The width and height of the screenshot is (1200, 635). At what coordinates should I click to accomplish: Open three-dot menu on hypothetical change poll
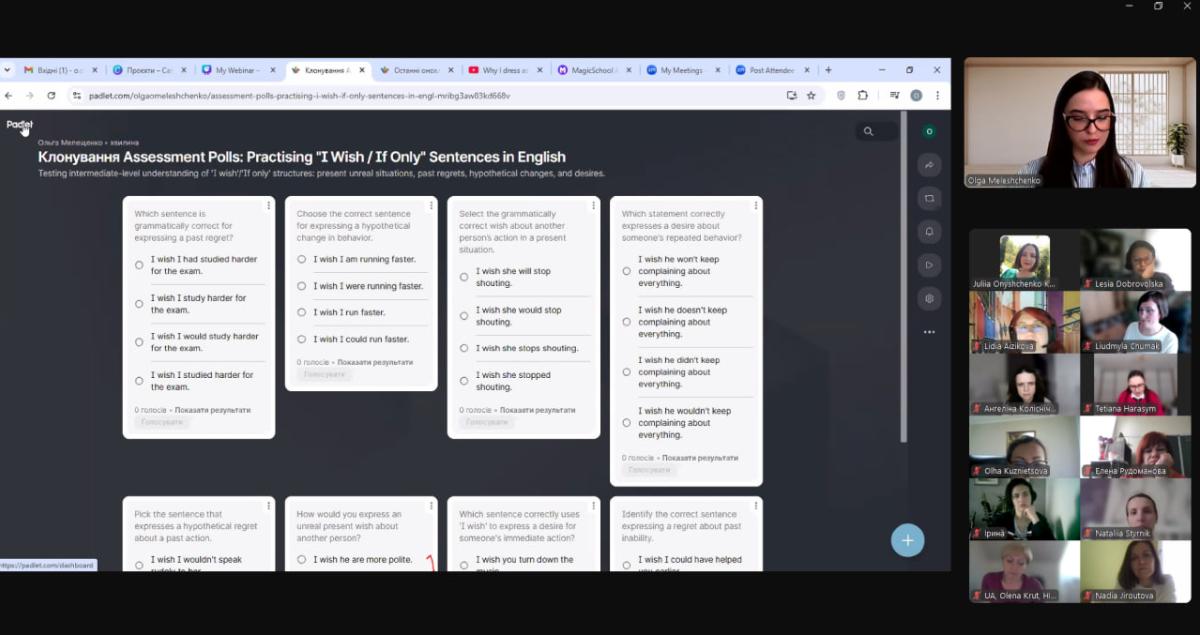(431, 205)
